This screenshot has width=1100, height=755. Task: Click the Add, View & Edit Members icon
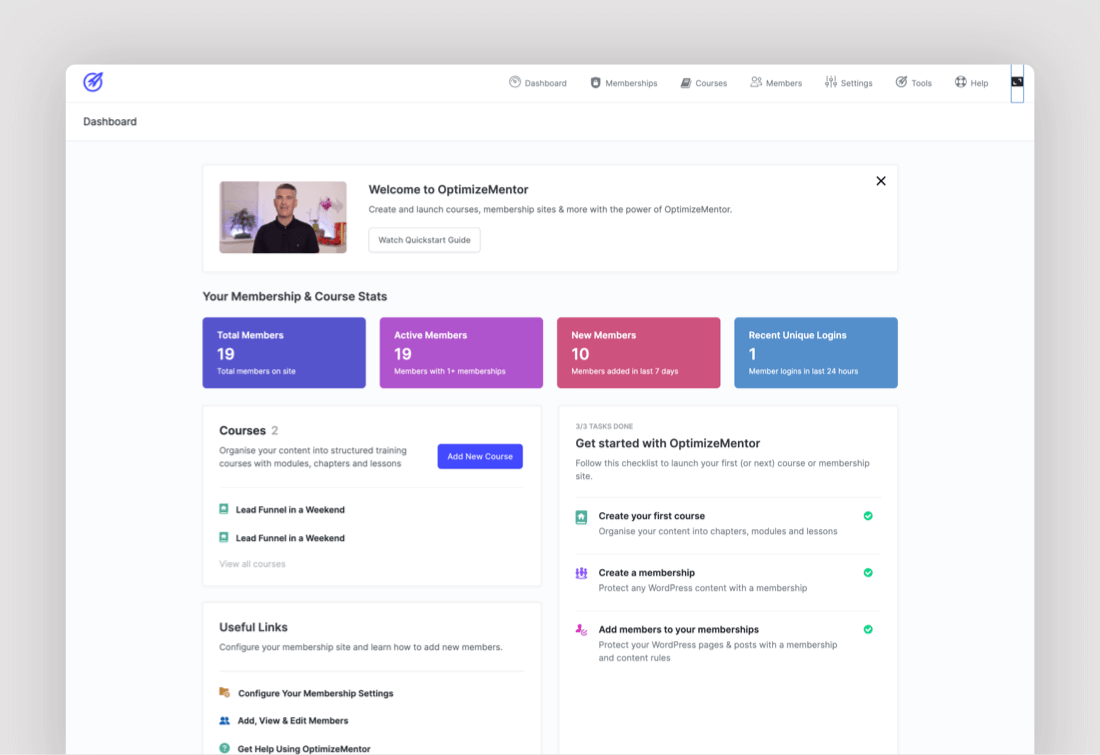click(x=224, y=721)
